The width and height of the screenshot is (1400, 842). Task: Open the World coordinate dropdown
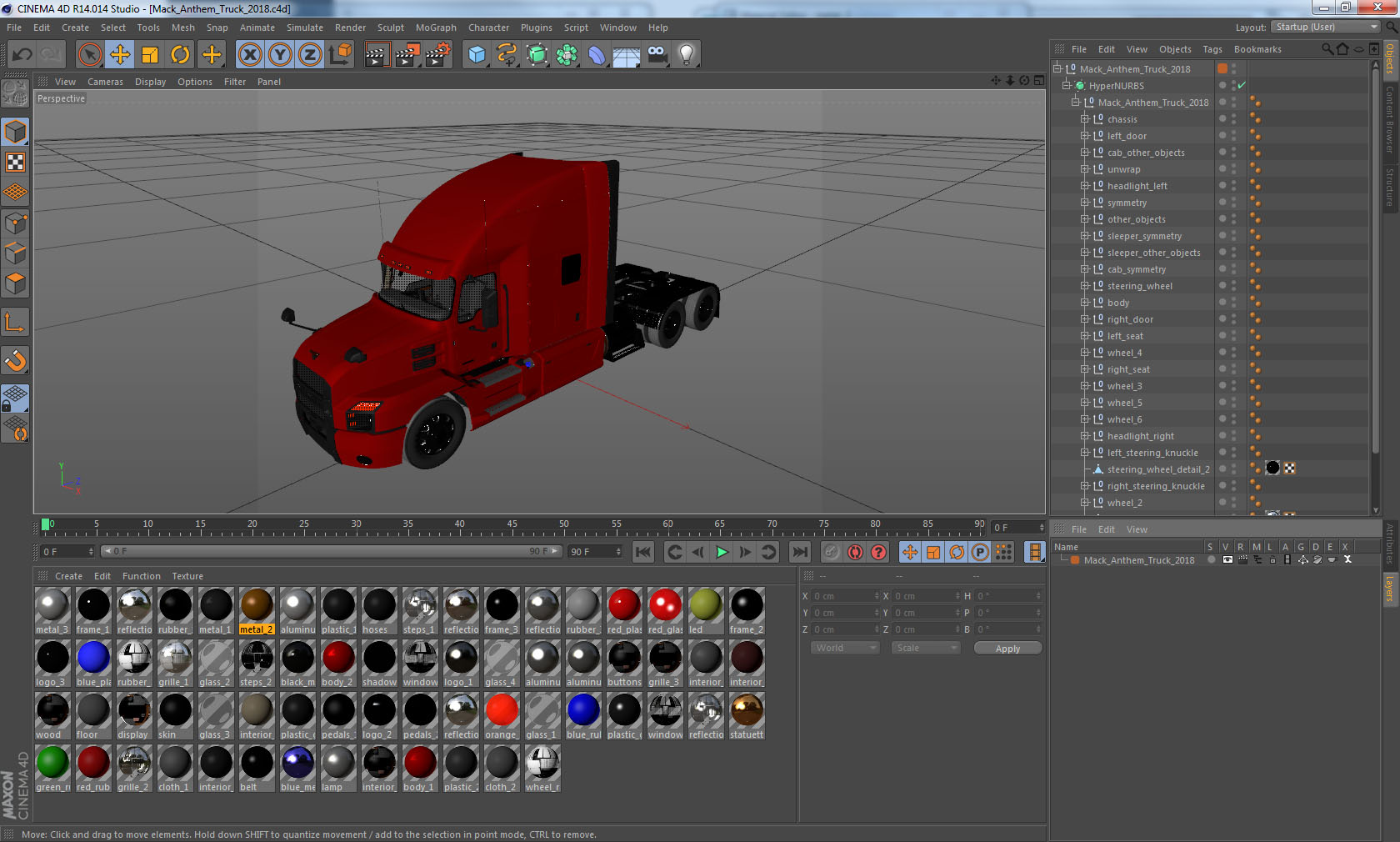(845, 648)
